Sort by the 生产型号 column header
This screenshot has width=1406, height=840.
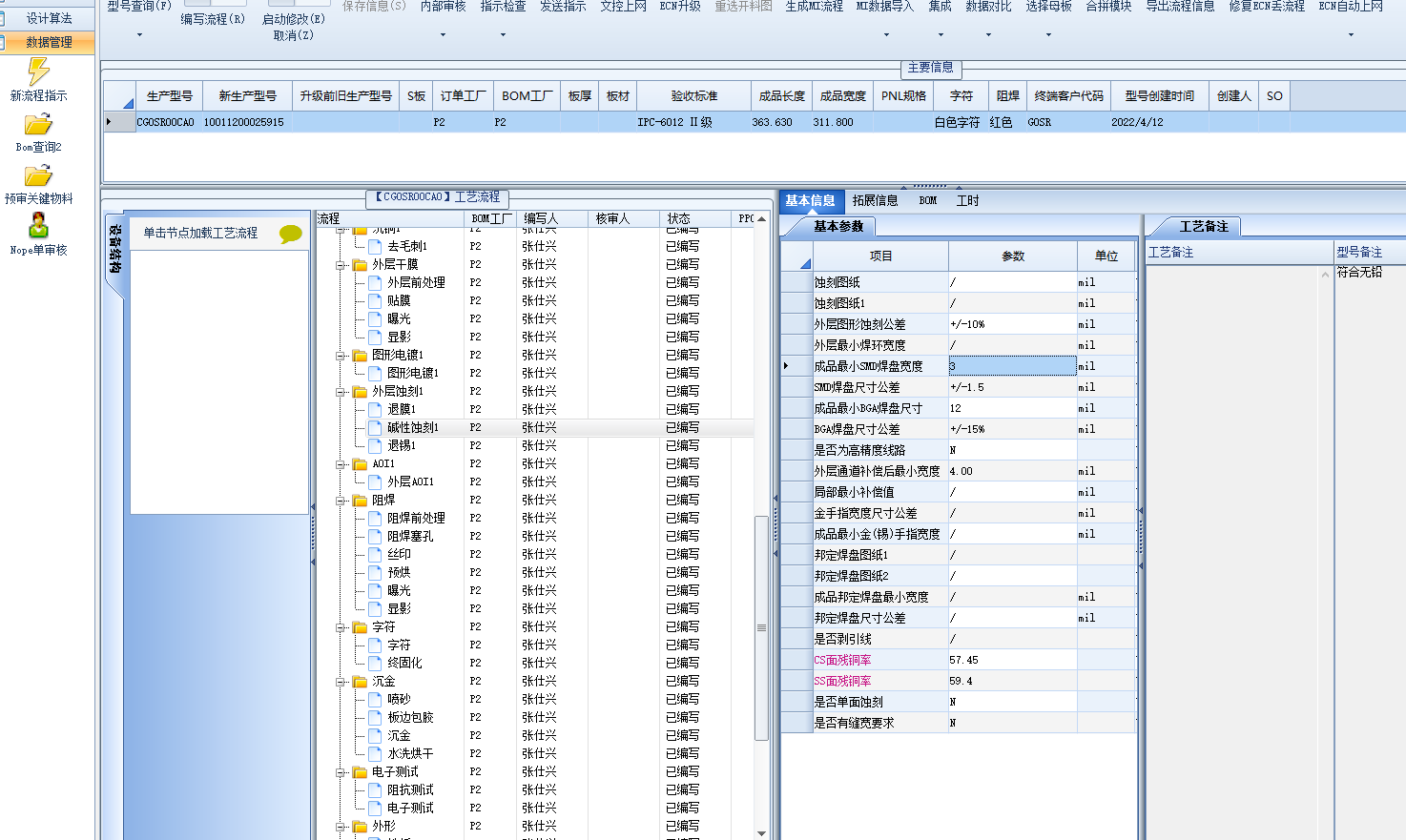tap(170, 96)
